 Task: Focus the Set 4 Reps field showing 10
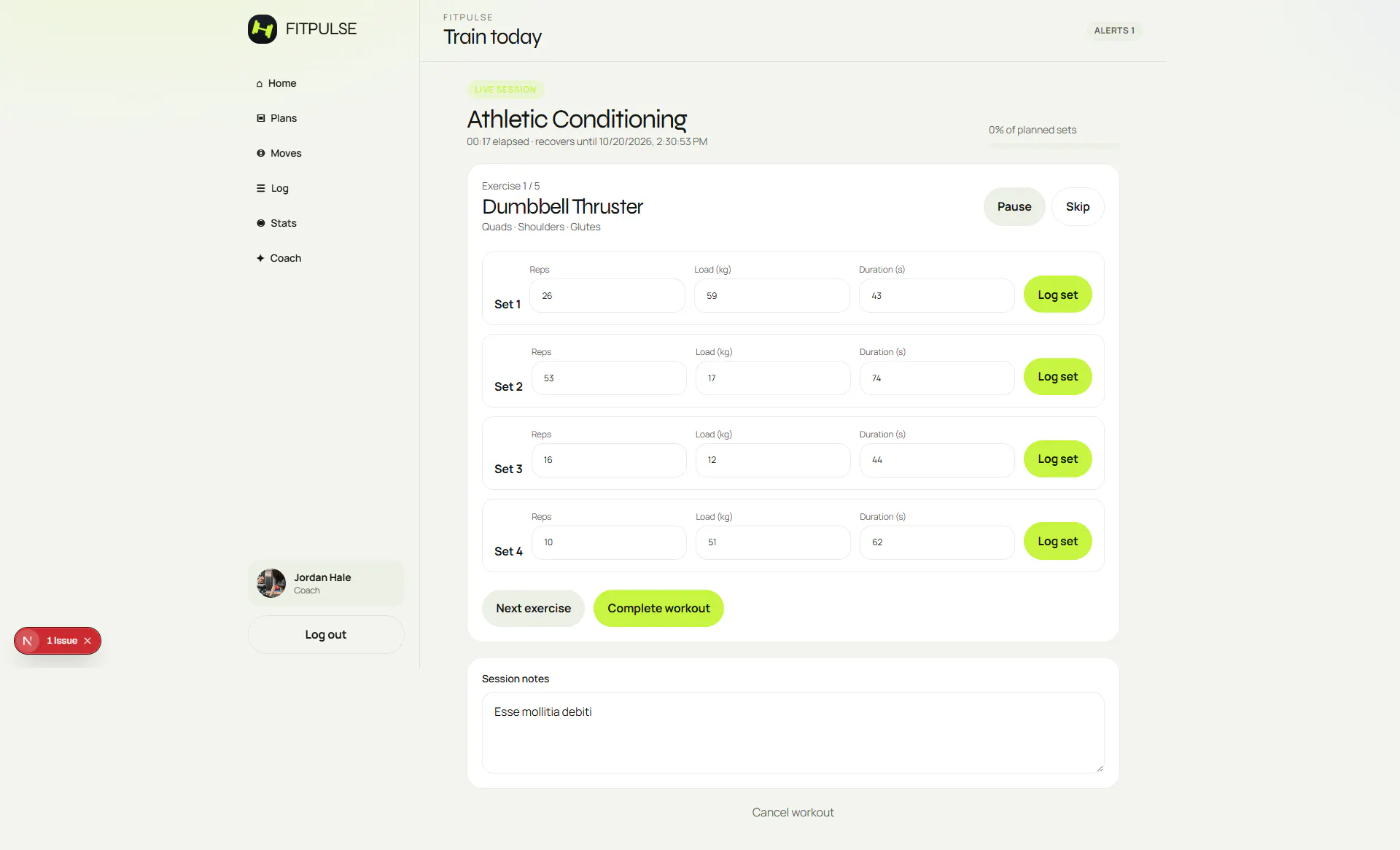coord(609,542)
